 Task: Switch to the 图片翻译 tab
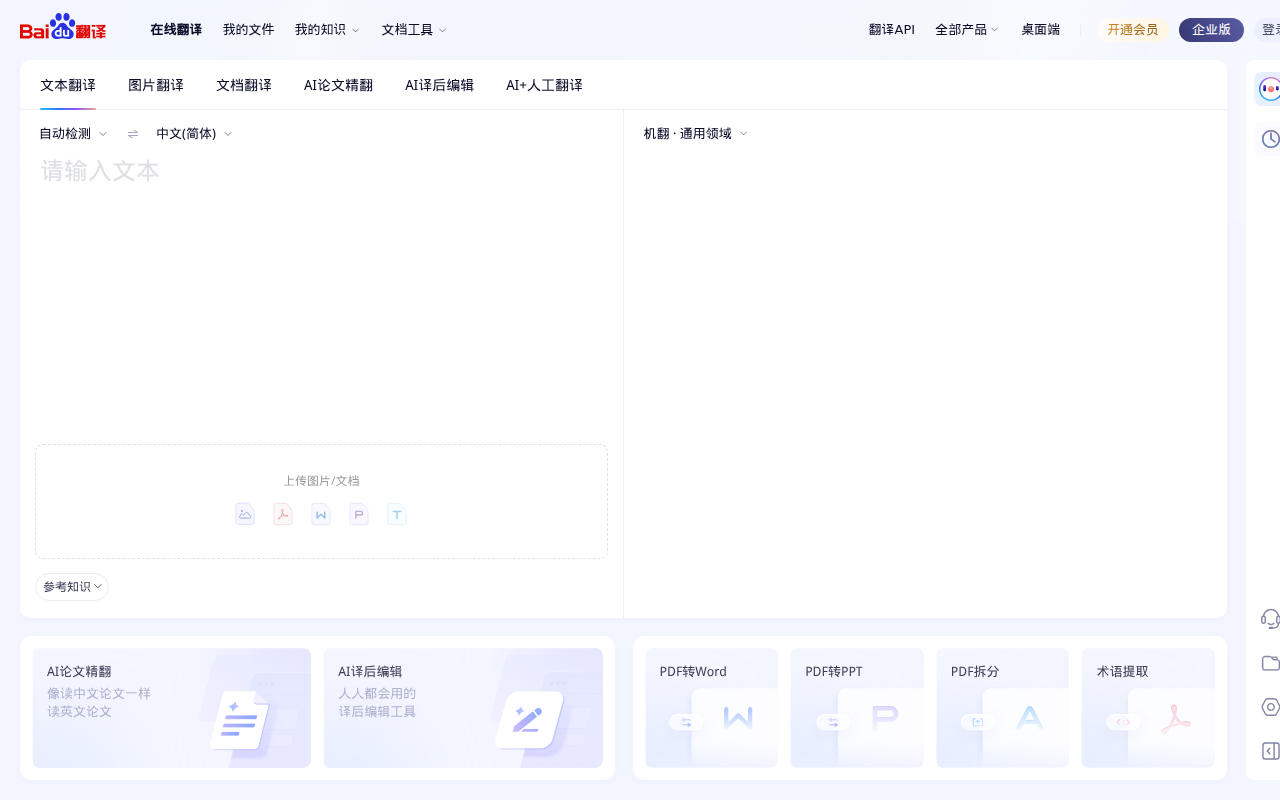coord(156,85)
